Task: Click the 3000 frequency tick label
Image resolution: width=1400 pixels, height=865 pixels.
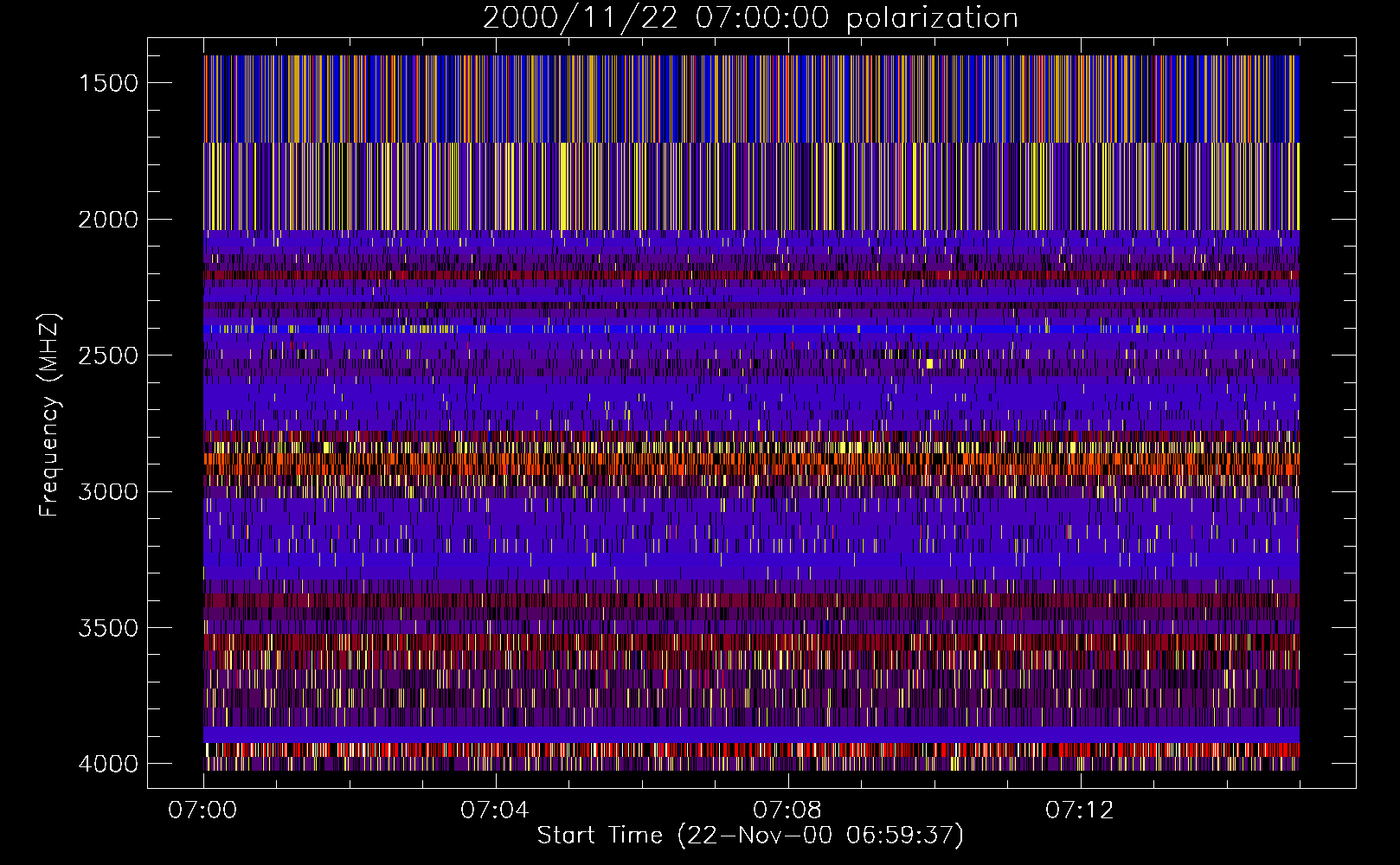Action: [108, 492]
